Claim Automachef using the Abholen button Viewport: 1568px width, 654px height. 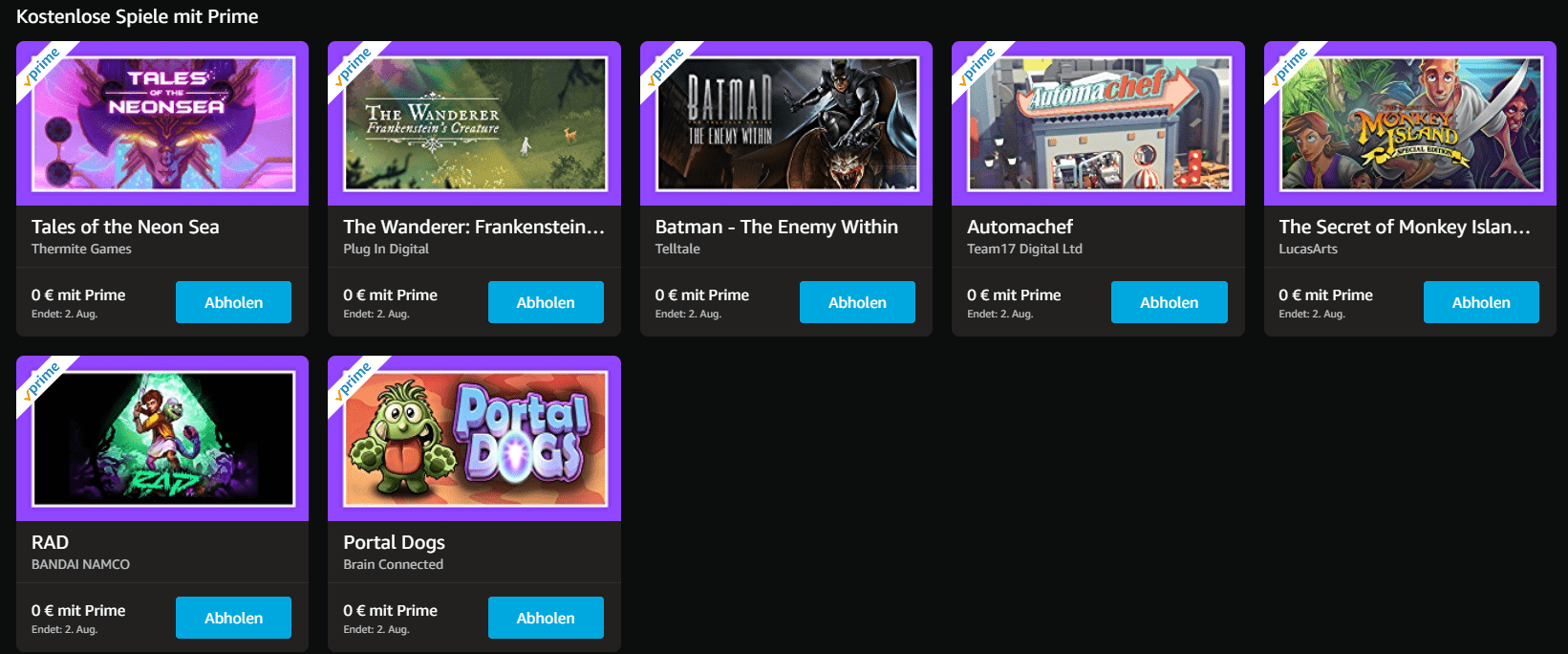pyautogui.click(x=1170, y=302)
